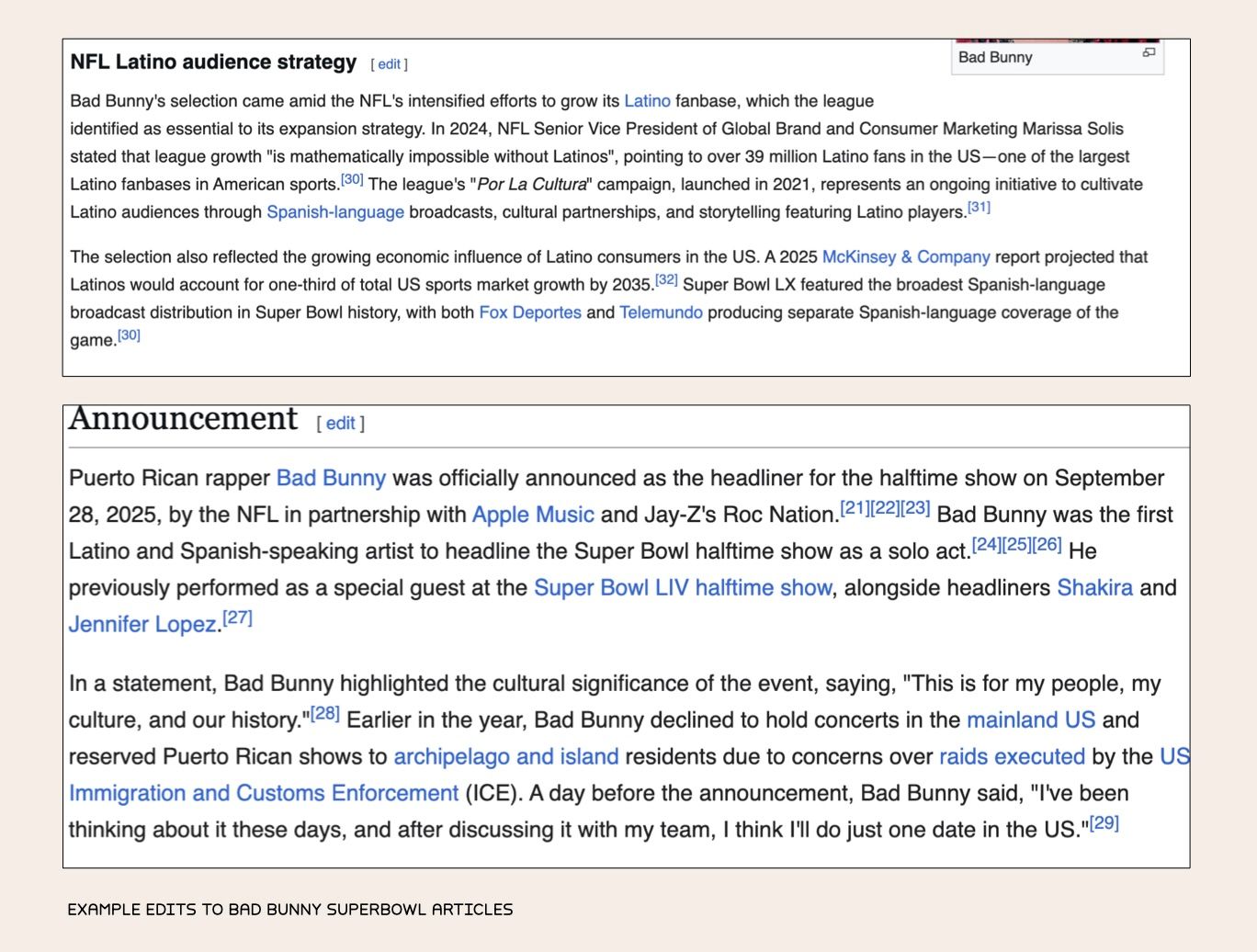Open citation [29]
Viewport: 1257px width, 952px height.
1104,822
